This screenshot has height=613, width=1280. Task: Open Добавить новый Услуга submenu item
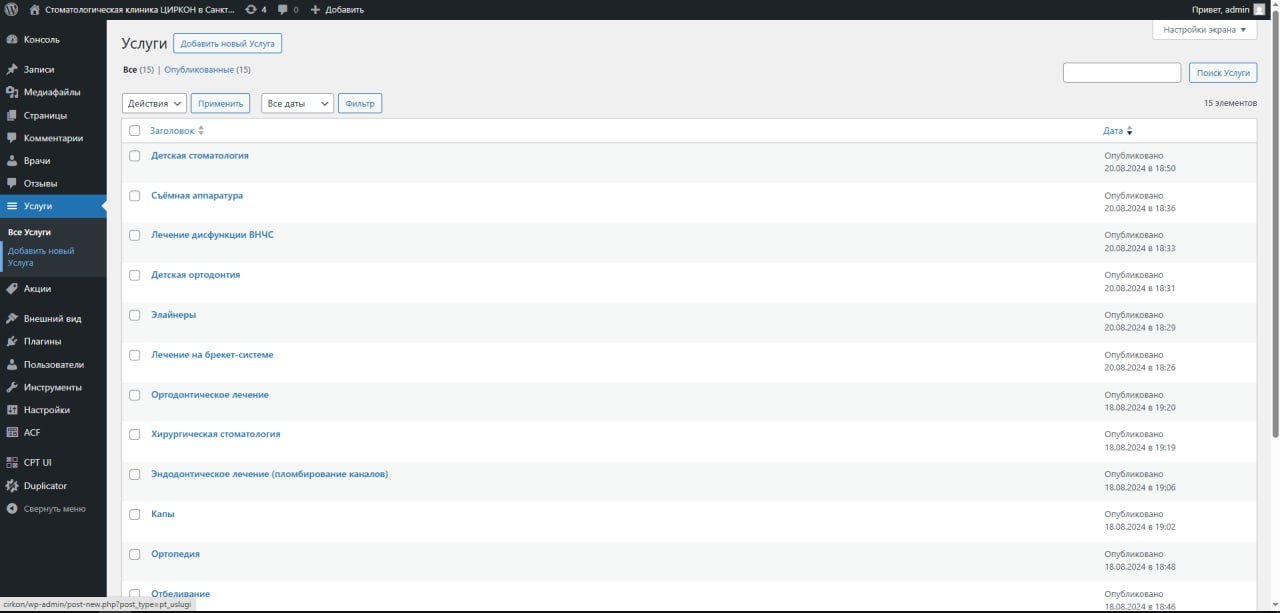(41, 257)
